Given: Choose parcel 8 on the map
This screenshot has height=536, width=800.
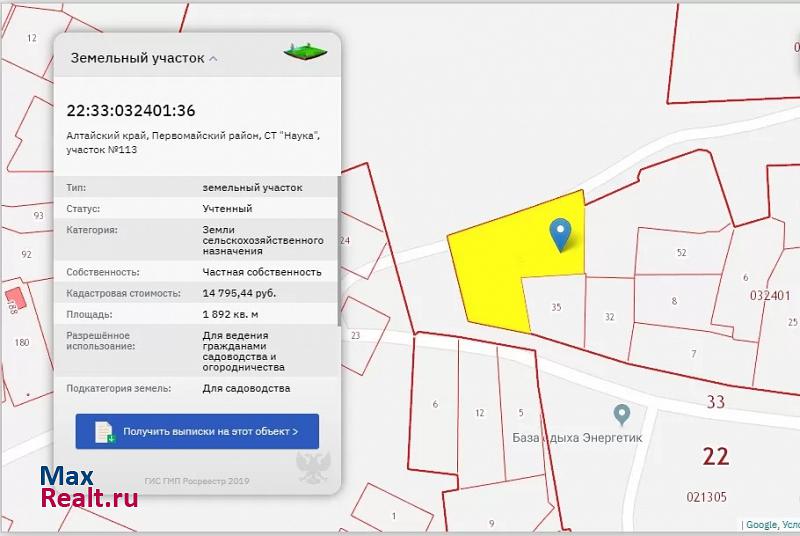Looking at the screenshot, I should click(674, 300).
